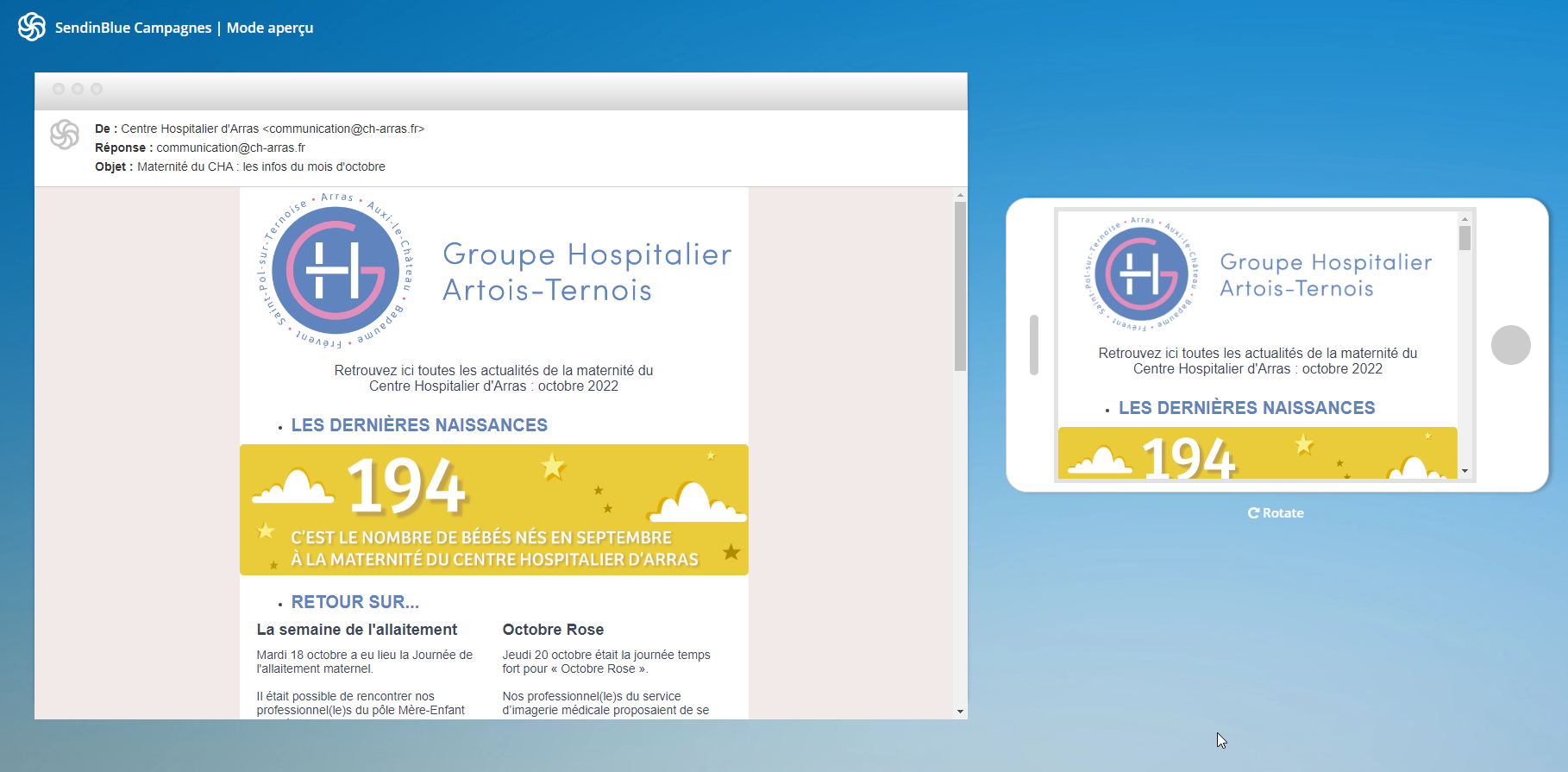The image size is (1568, 772).
Task: Click the "Octobre Rose" article heading
Action: point(553,630)
